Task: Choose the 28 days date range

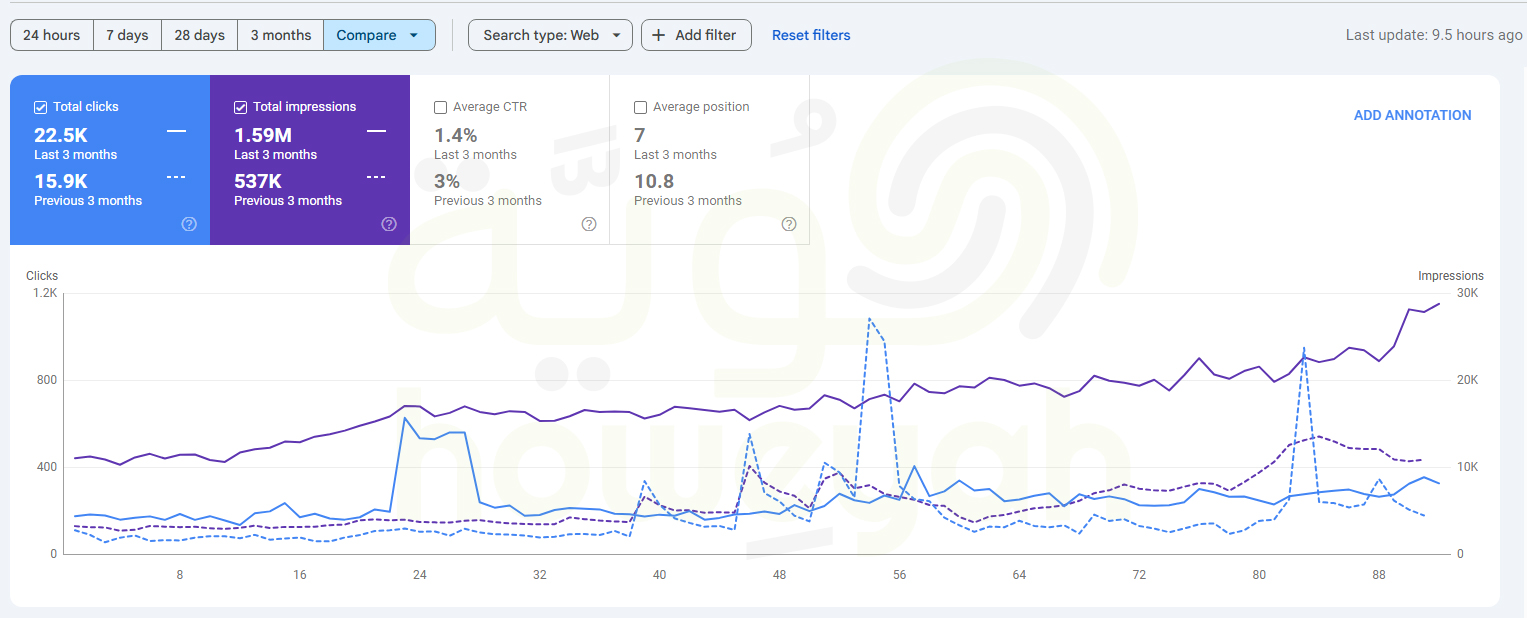Action: [199, 35]
